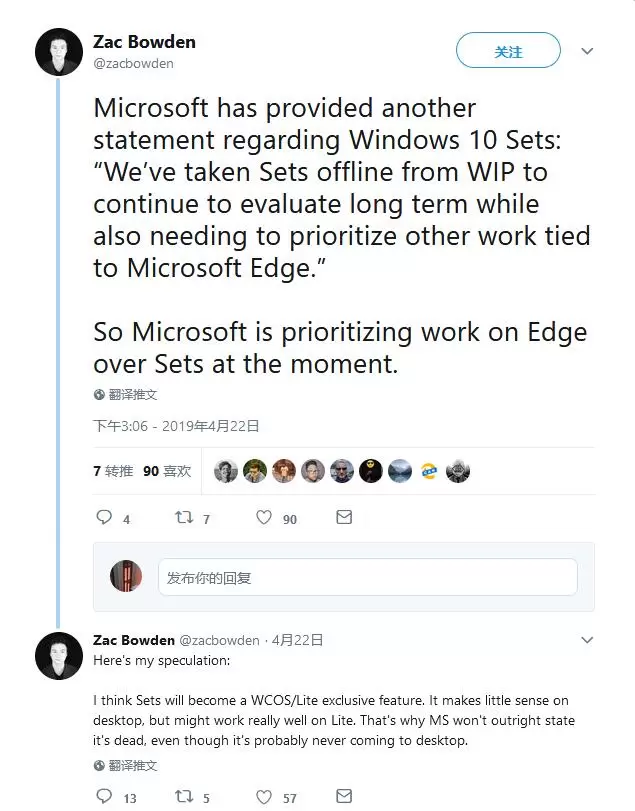Like the speculation tweet with 57 likes
Screen dimensions: 635x811
264,797
